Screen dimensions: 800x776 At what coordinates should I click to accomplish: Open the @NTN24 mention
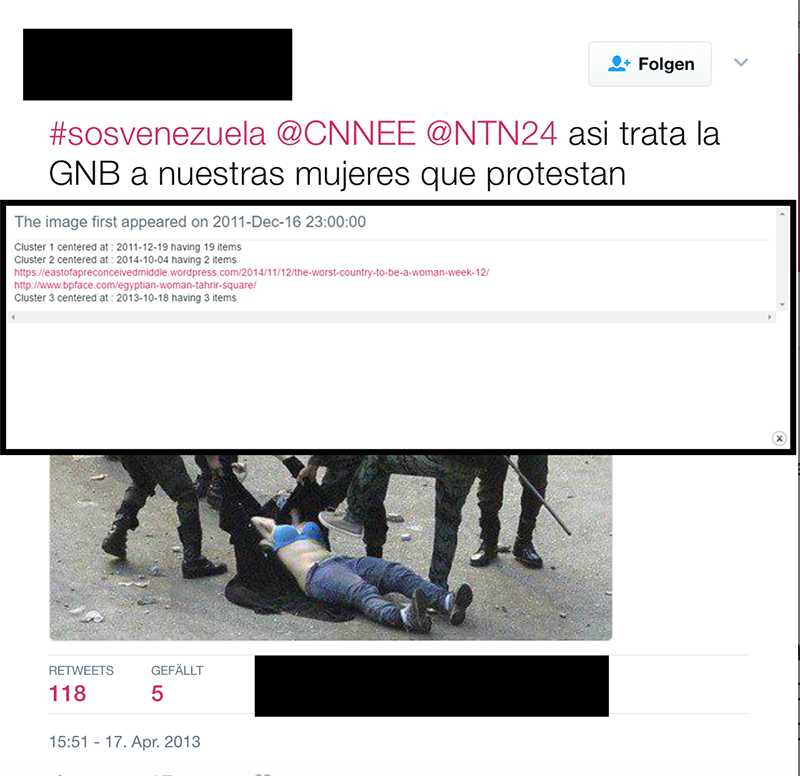point(491,134)
